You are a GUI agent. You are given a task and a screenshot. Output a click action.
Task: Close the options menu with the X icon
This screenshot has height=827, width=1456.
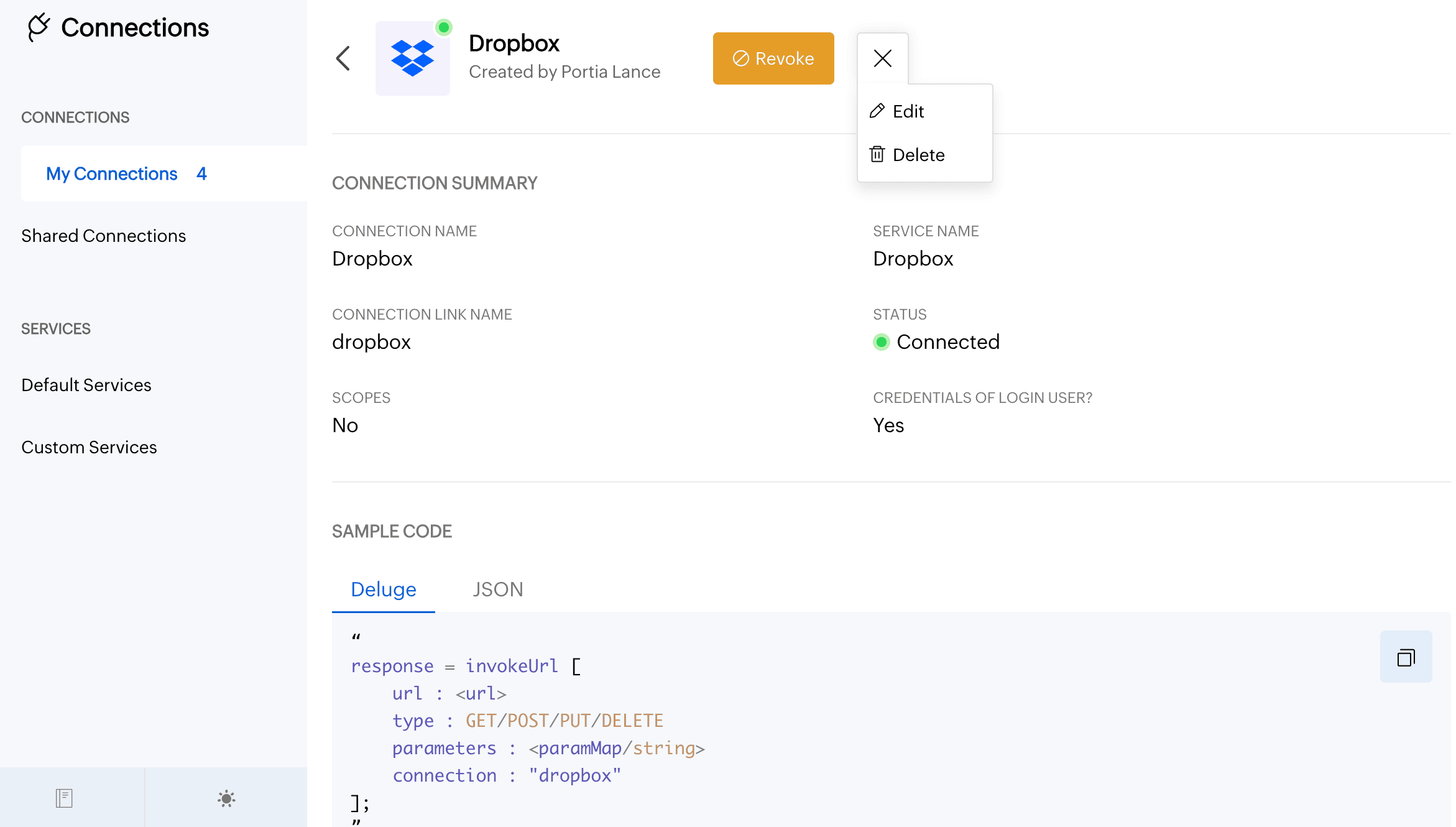[883, 58]
